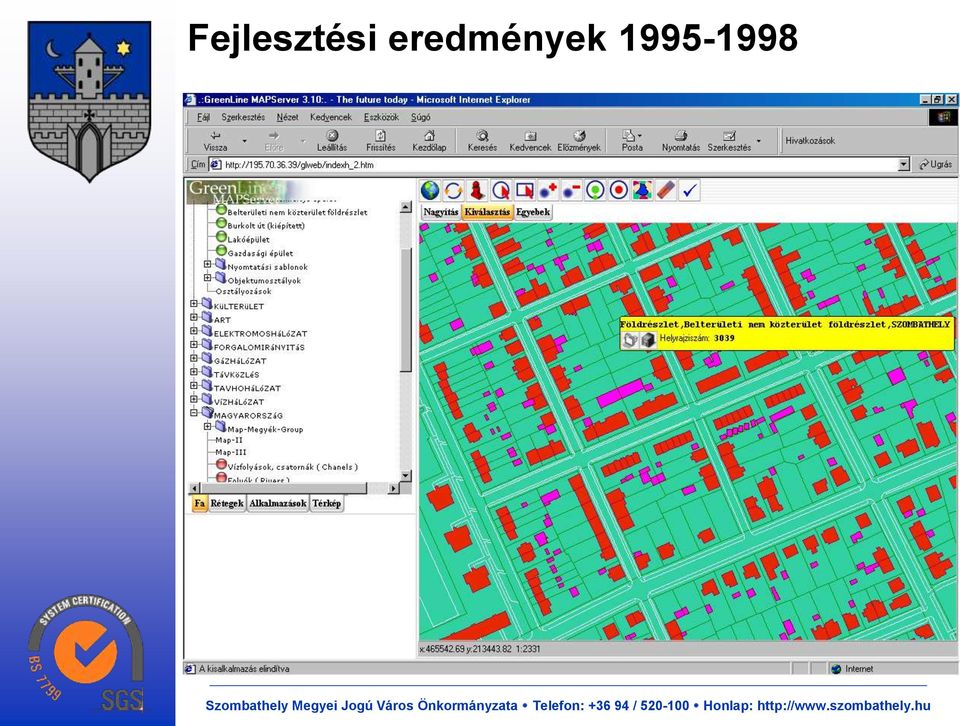Click the first grey icon in the yellow tooltip
Image resolution: width=960 pixels, height=726 pixels.
click(631, 339)
